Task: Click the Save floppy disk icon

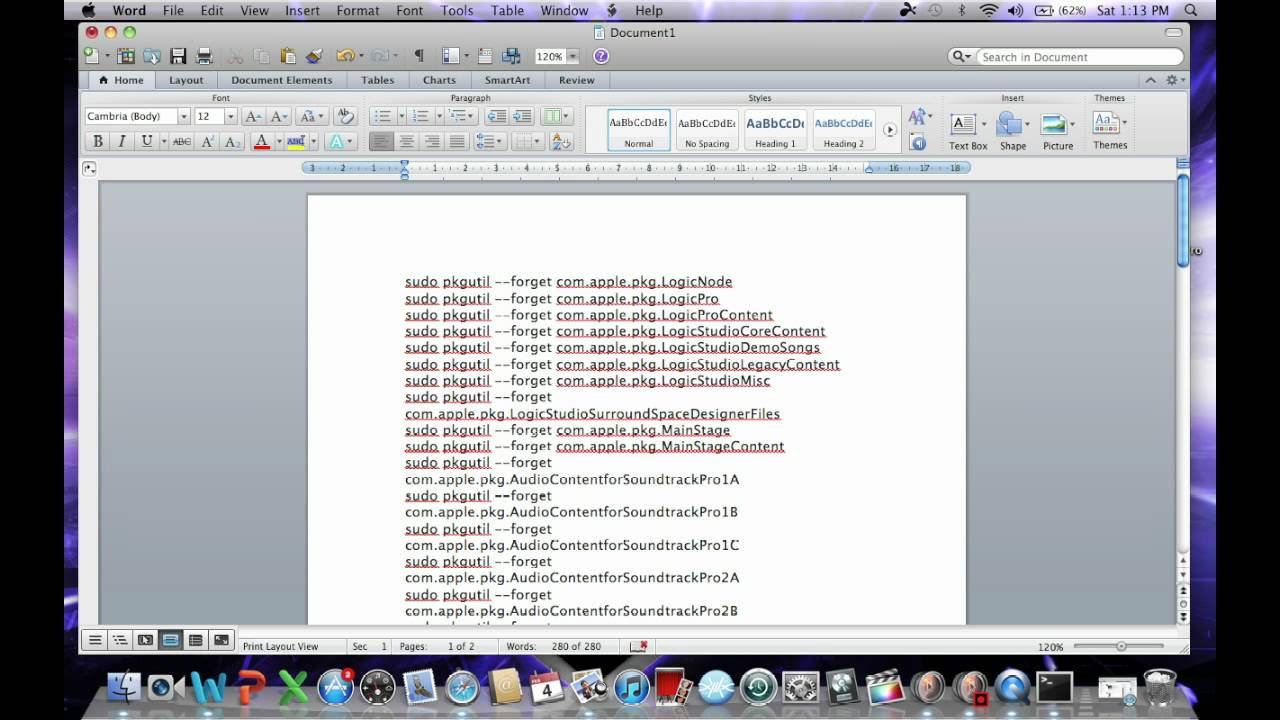Action: click(x=178, y=56)
